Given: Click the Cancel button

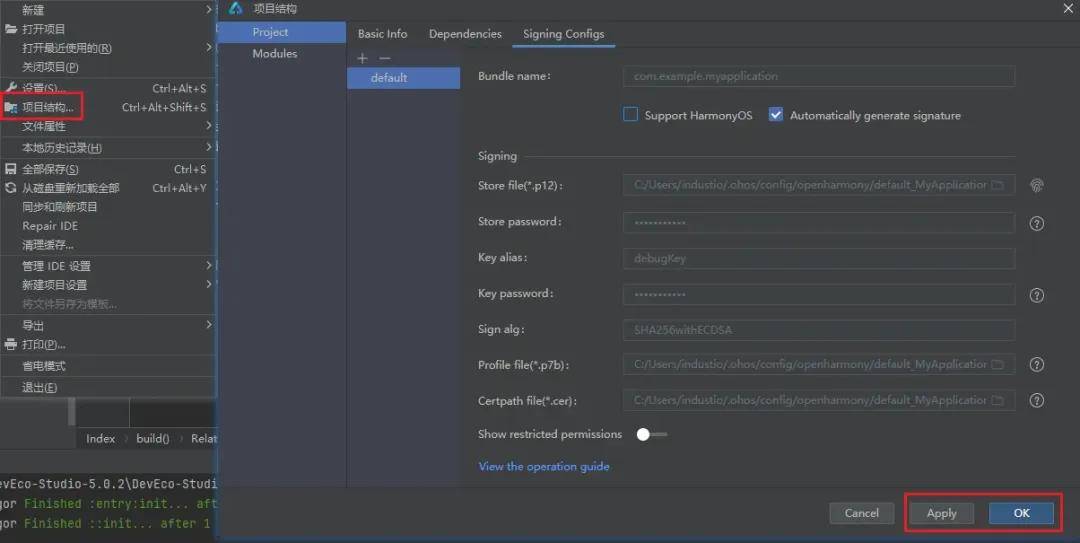Looking at the screenshot, I should (x=862, y=513).
